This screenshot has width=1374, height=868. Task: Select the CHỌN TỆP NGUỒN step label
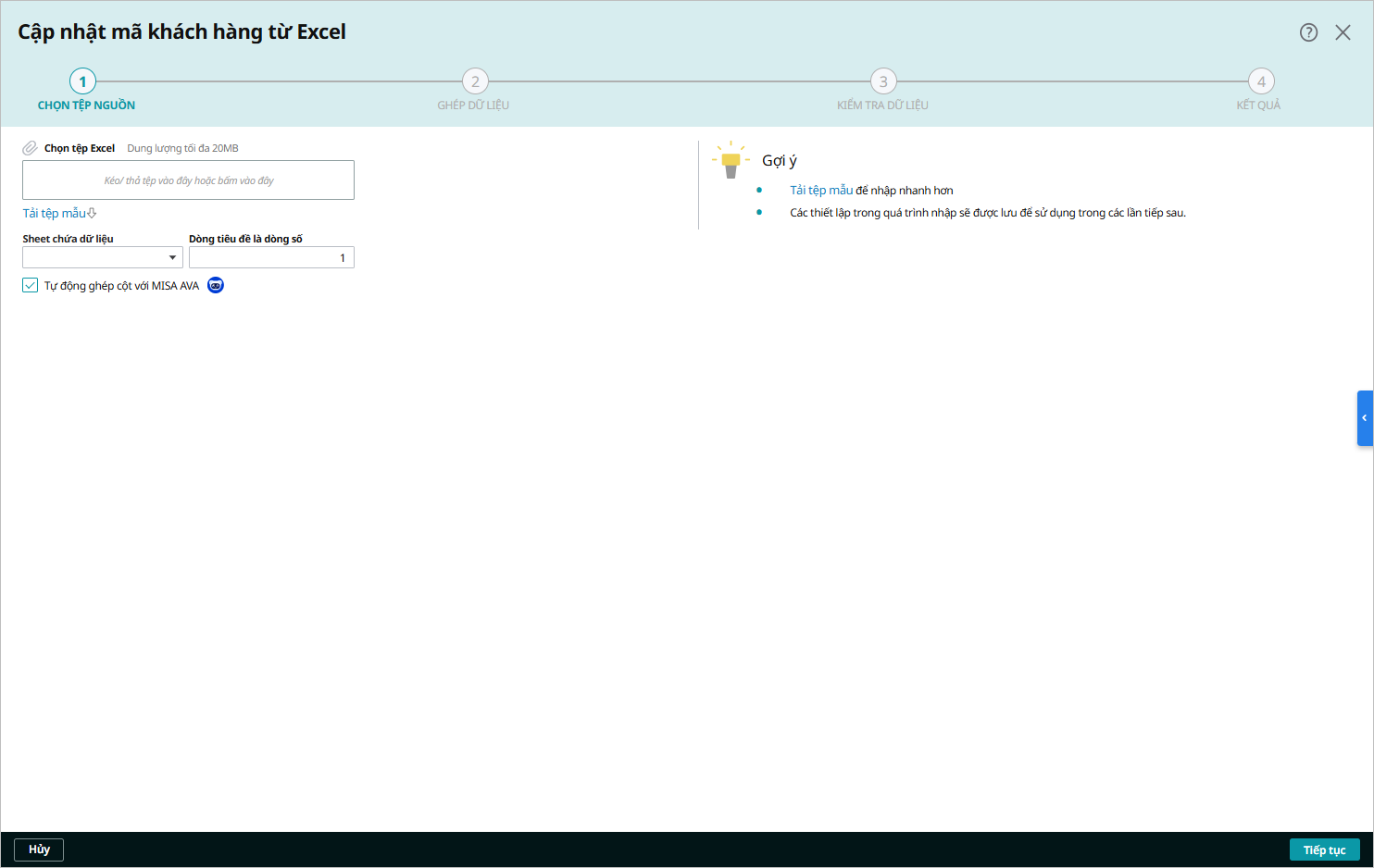click(x=86, y=105)
